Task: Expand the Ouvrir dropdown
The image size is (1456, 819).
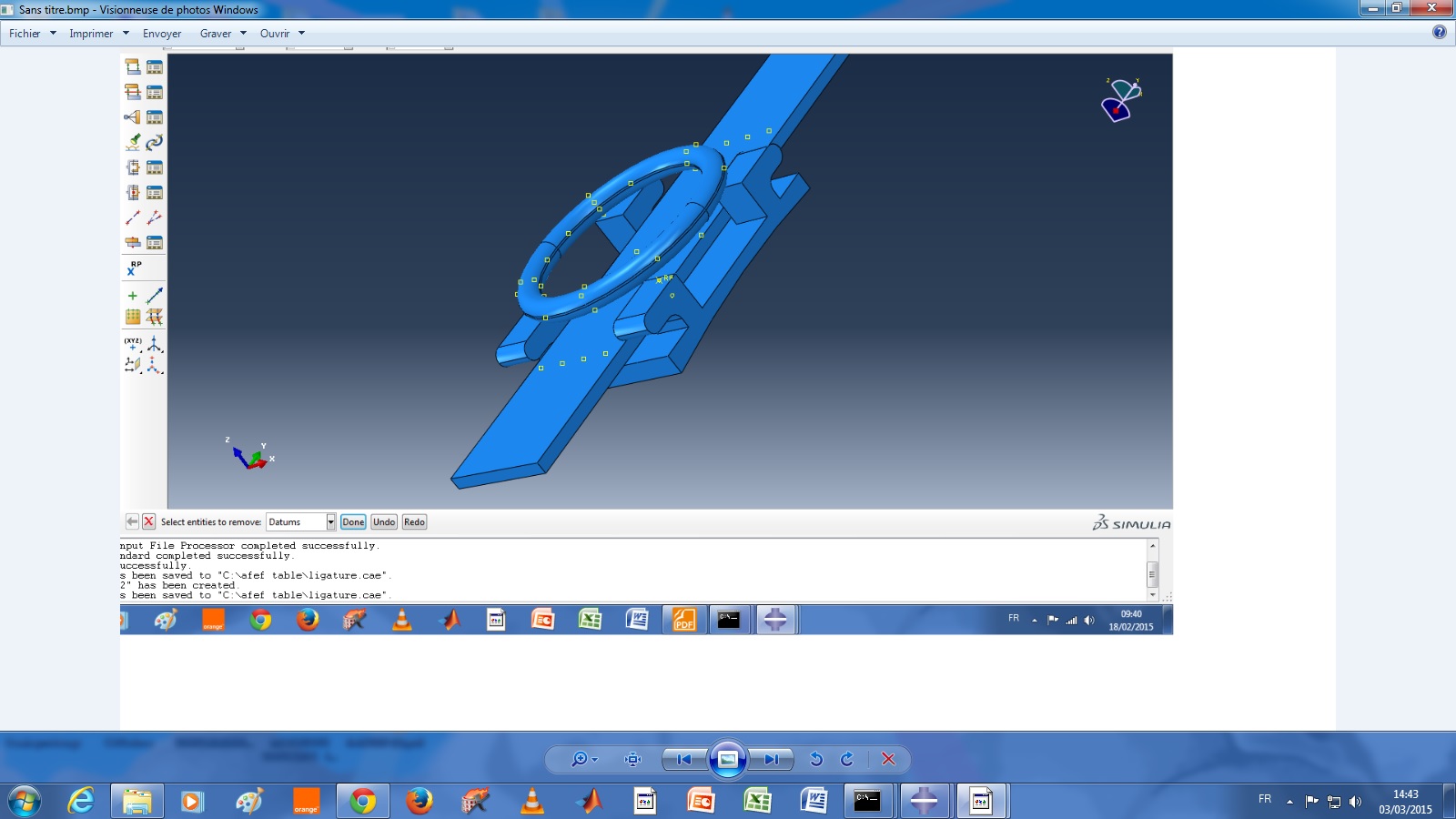Action: 301,34
